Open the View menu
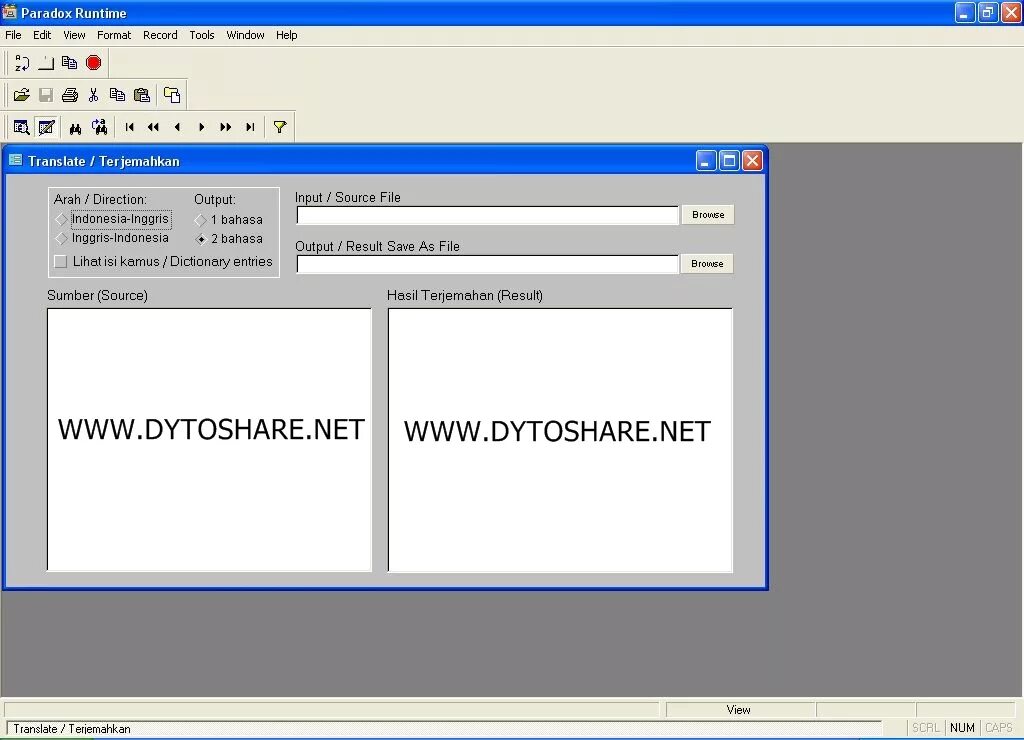Viewport: 1024px width, 740px height. click(x=74, y=35)
